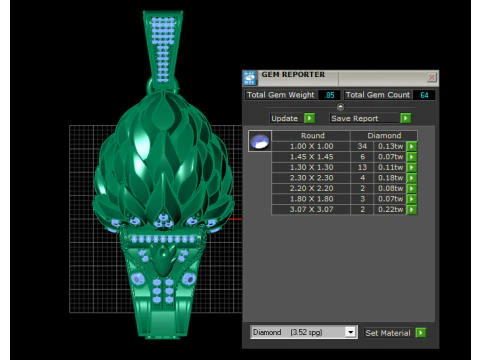480x360 pixels.
Task: Click green arrow for 1.30 X 1.30 row
Action: click(412, 167)
